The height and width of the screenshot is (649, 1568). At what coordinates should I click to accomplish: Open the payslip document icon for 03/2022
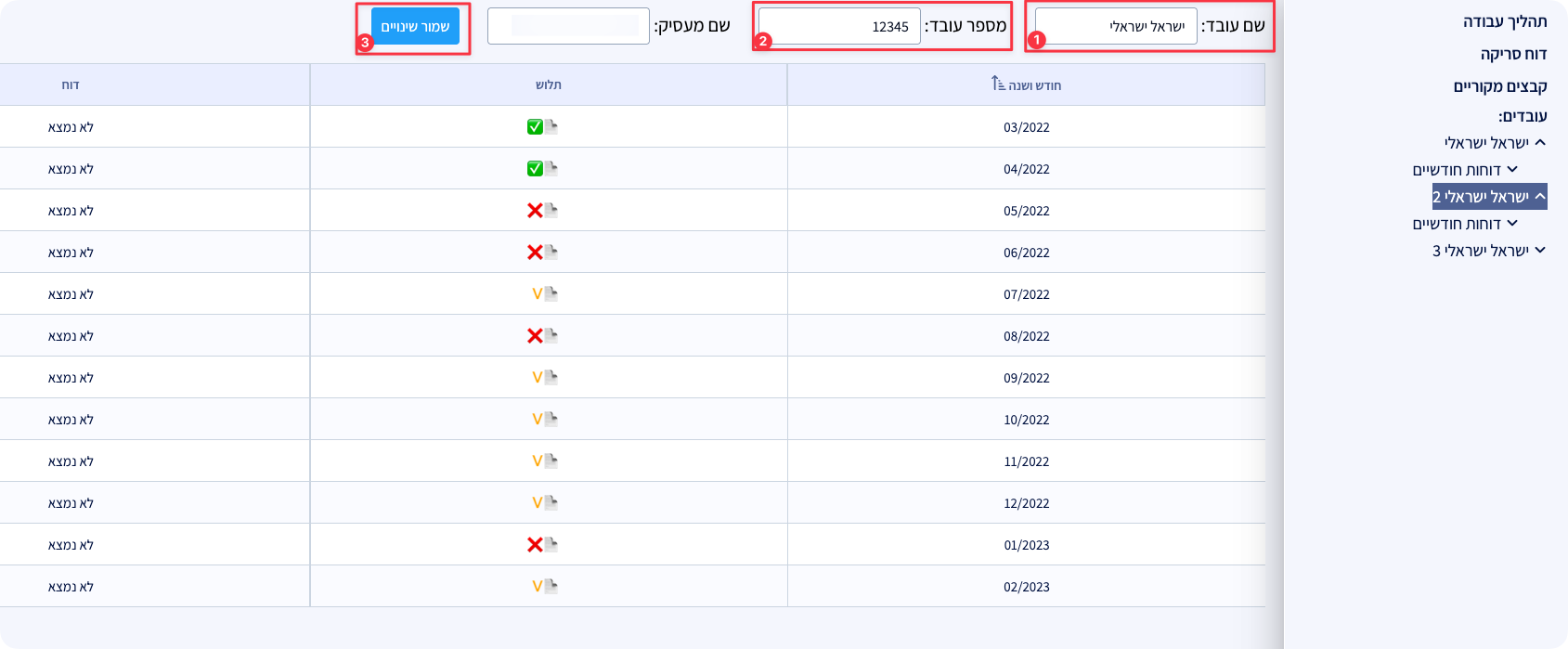(551, 126)
